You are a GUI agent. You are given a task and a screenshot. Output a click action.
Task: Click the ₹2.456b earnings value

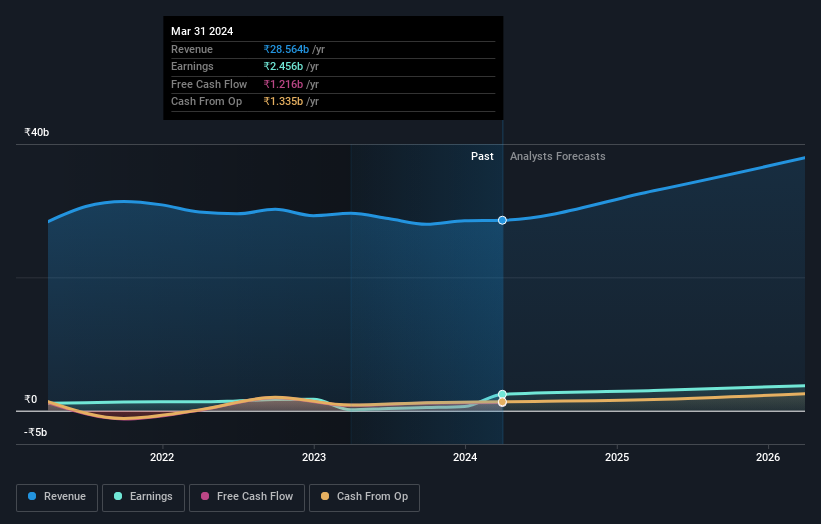tap(283, 66)
